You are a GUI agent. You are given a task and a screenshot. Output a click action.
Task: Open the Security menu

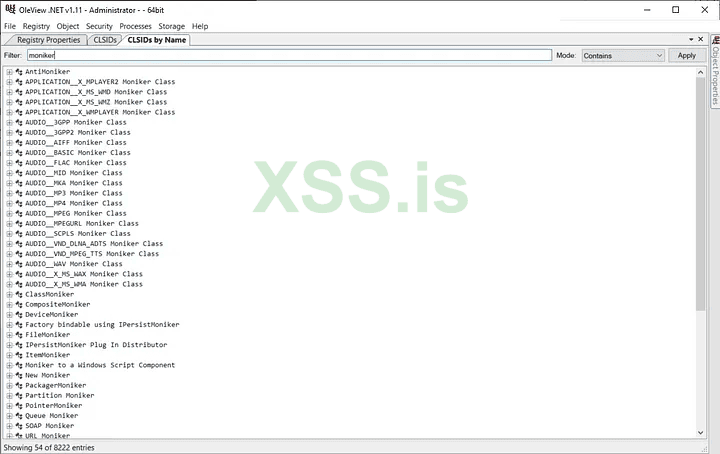99,26
